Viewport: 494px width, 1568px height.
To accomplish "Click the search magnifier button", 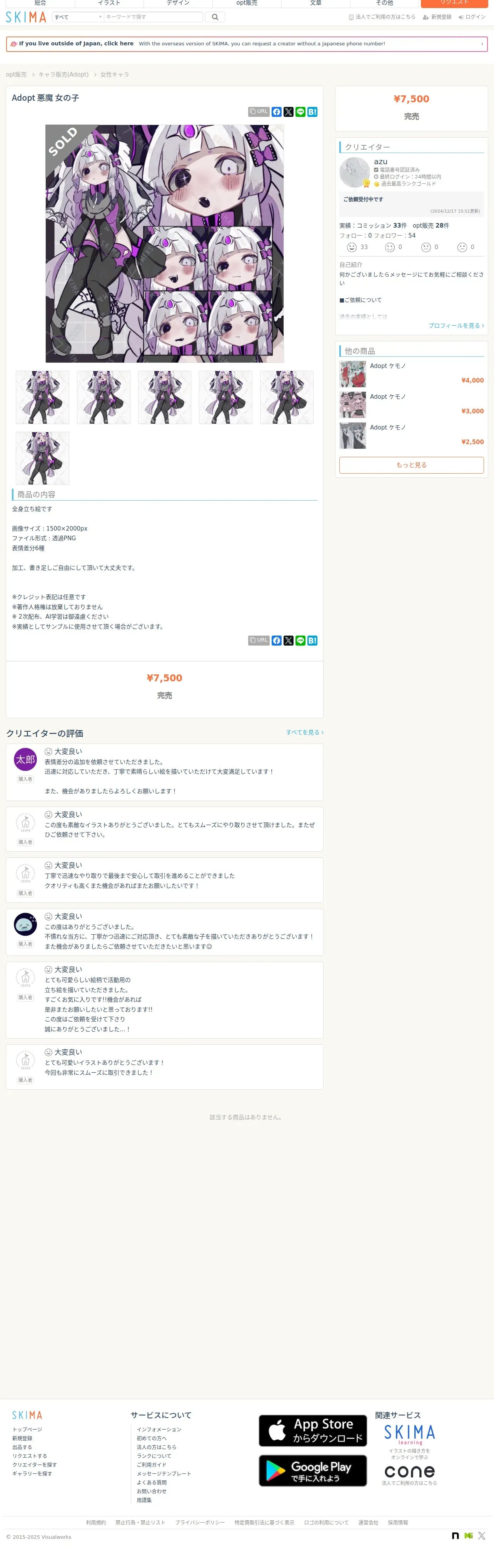I will 214,17.
